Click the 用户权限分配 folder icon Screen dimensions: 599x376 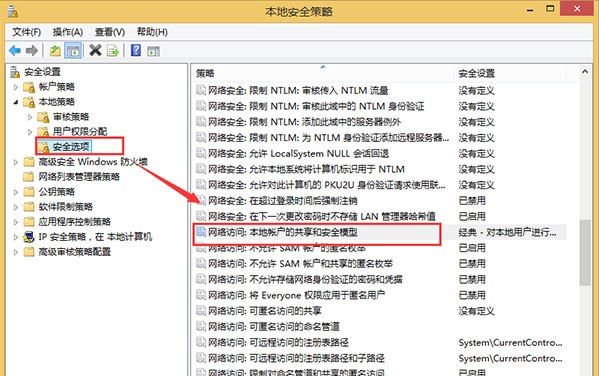click(43, 132)
